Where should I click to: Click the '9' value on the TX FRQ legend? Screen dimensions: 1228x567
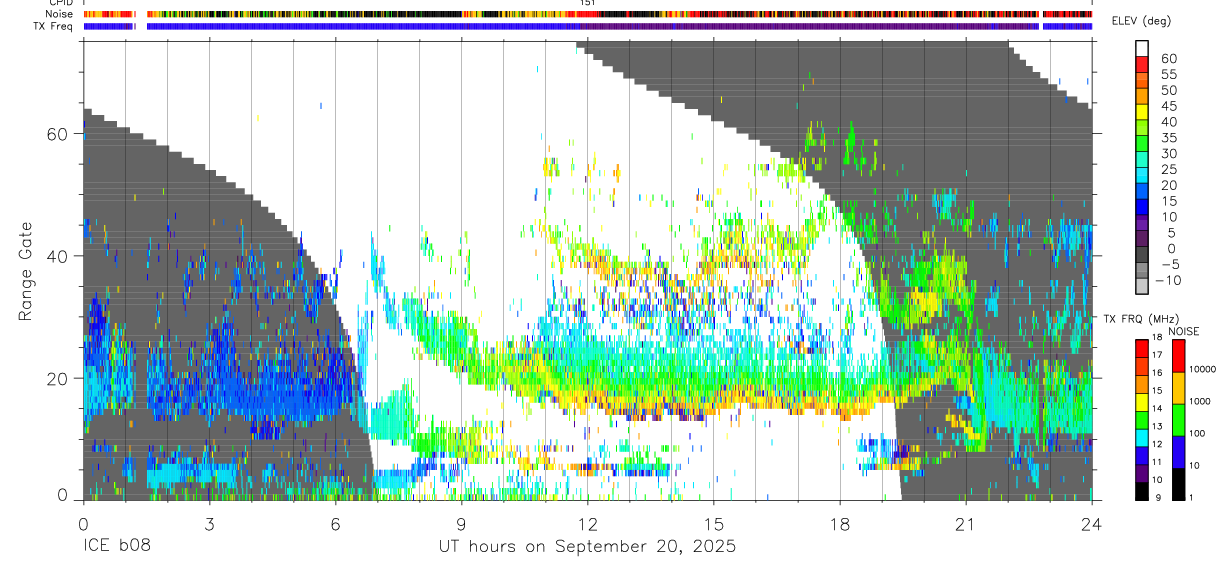point(1158,499)
